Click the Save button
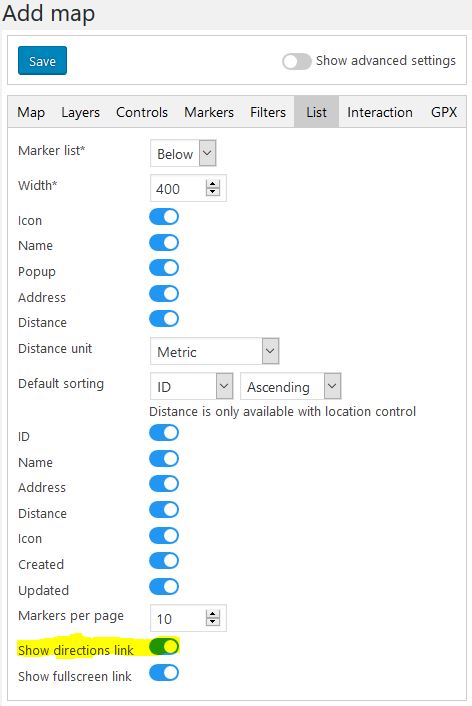The image size is (472, 706). tap(42, 60)
